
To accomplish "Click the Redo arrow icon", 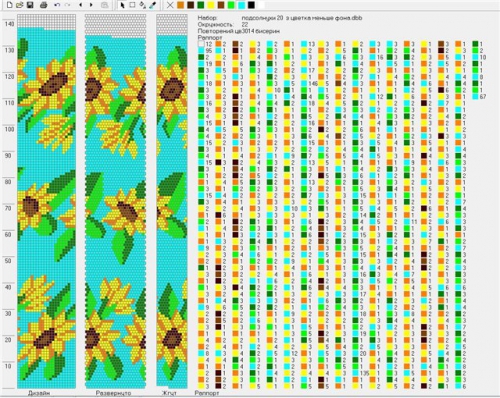I will [67, 5].
